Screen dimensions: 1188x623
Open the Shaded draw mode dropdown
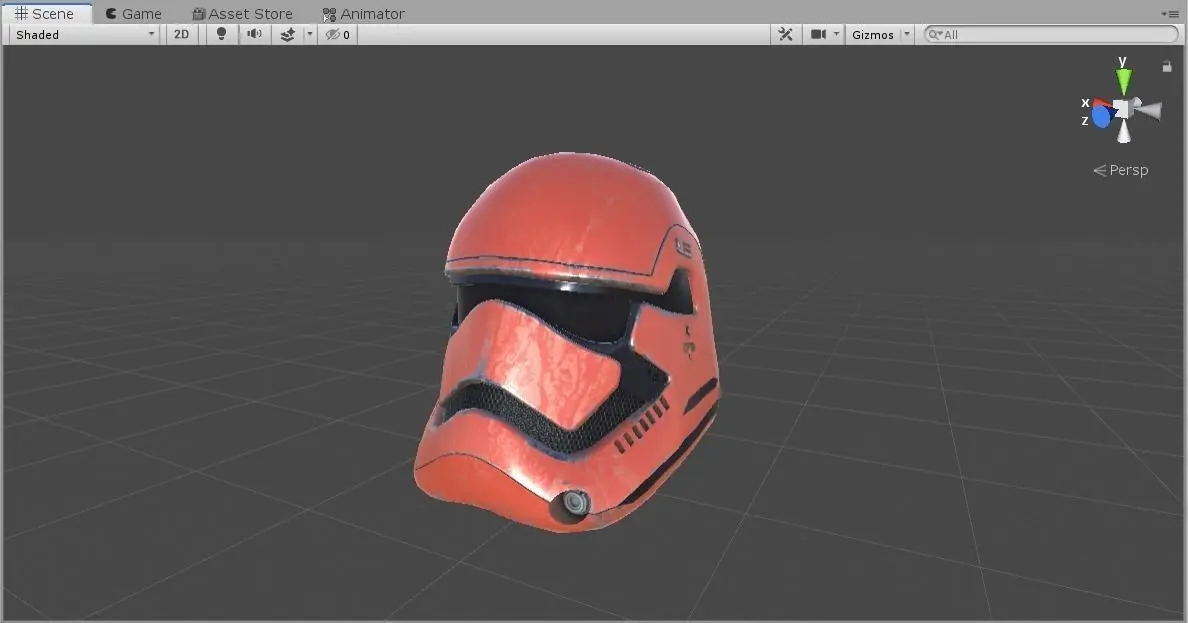tap(85, 34)
